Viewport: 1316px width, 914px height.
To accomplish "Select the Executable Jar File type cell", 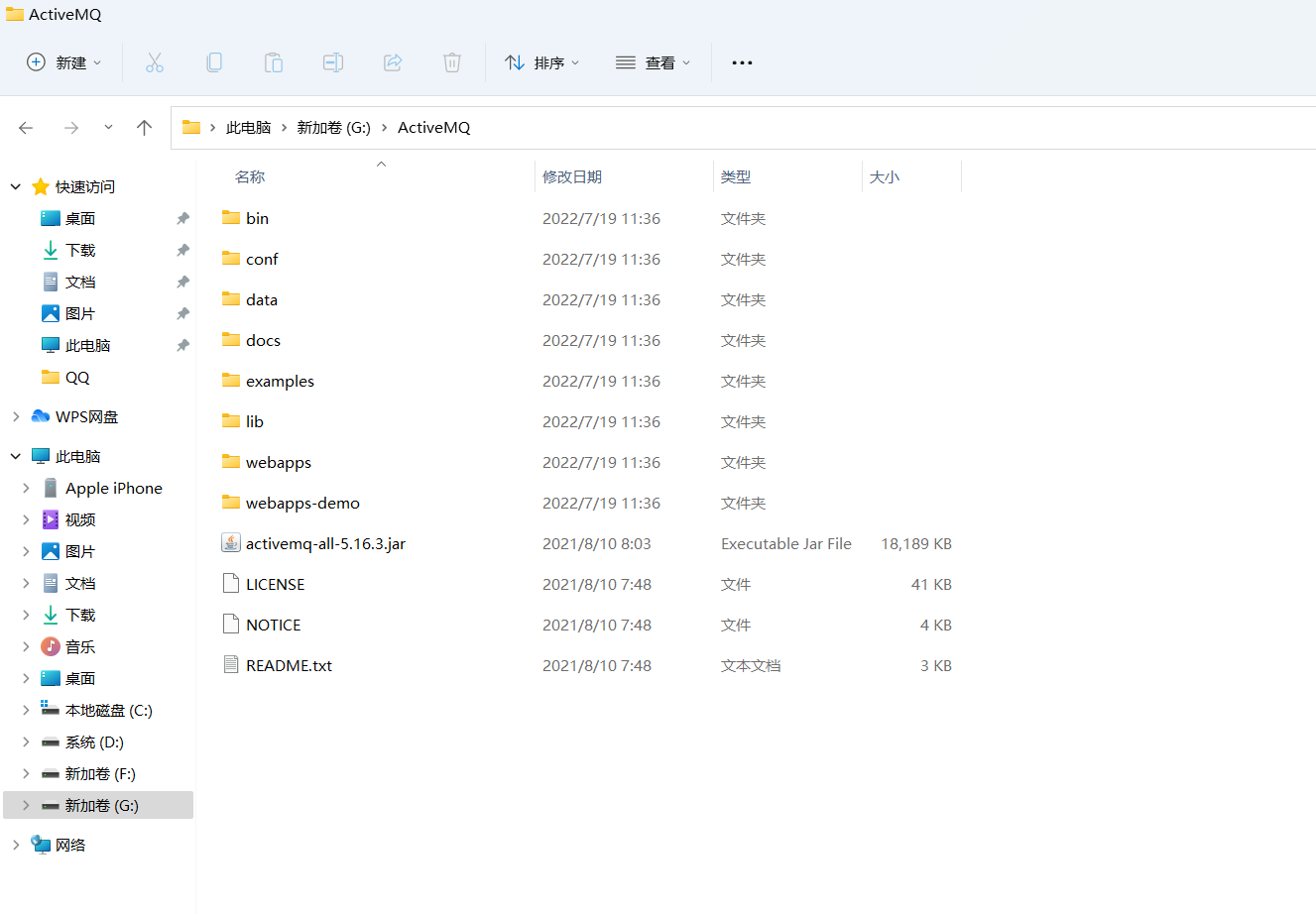I will (x=786, y=543).
